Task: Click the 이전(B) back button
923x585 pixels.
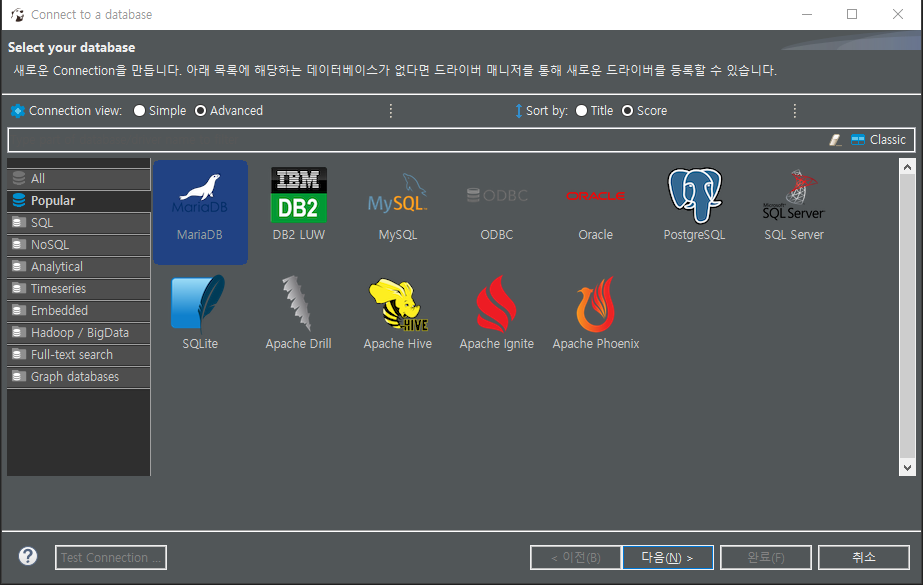Action: pos(576,557)
